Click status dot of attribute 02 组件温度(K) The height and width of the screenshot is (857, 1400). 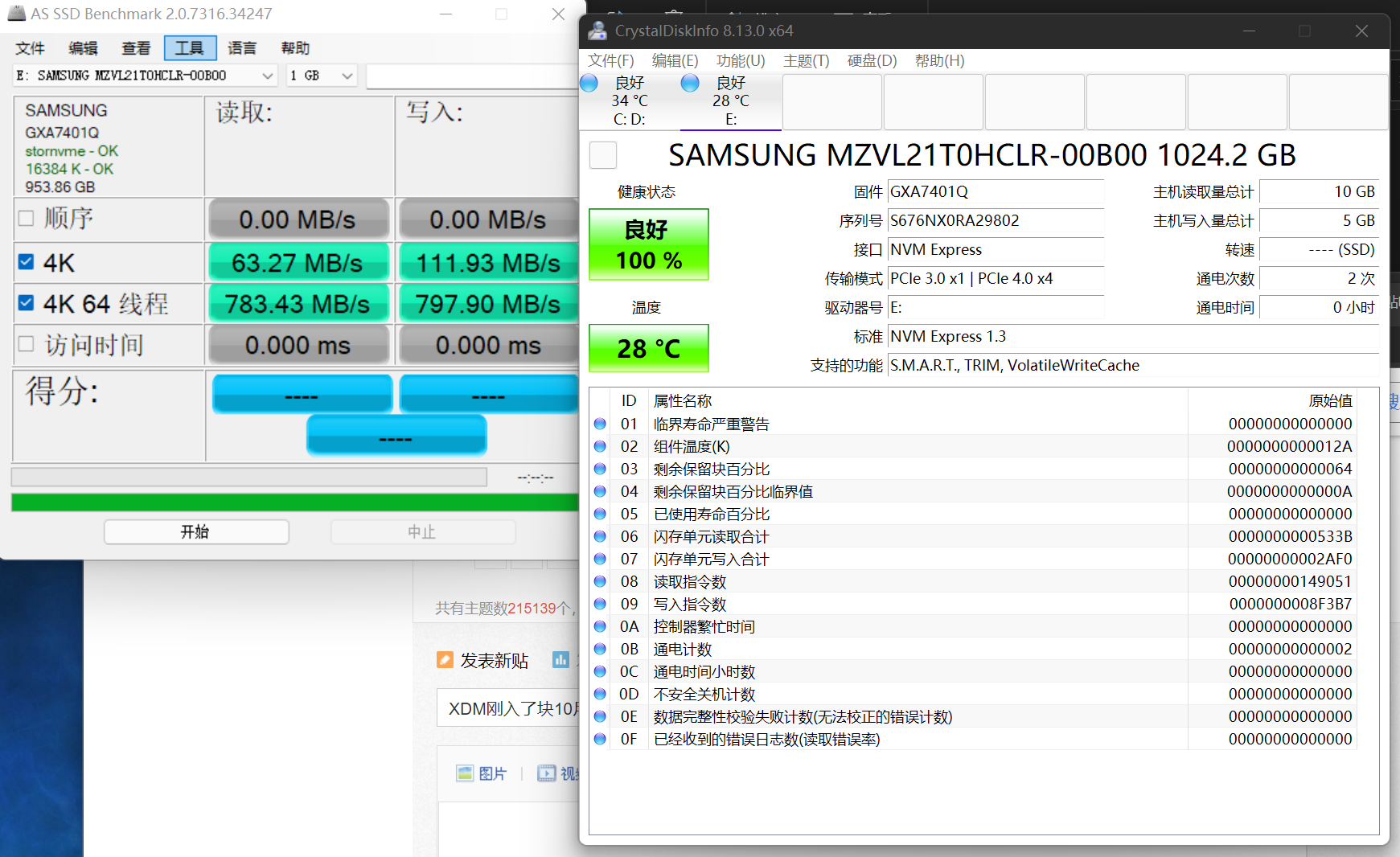tap(600, 446)
